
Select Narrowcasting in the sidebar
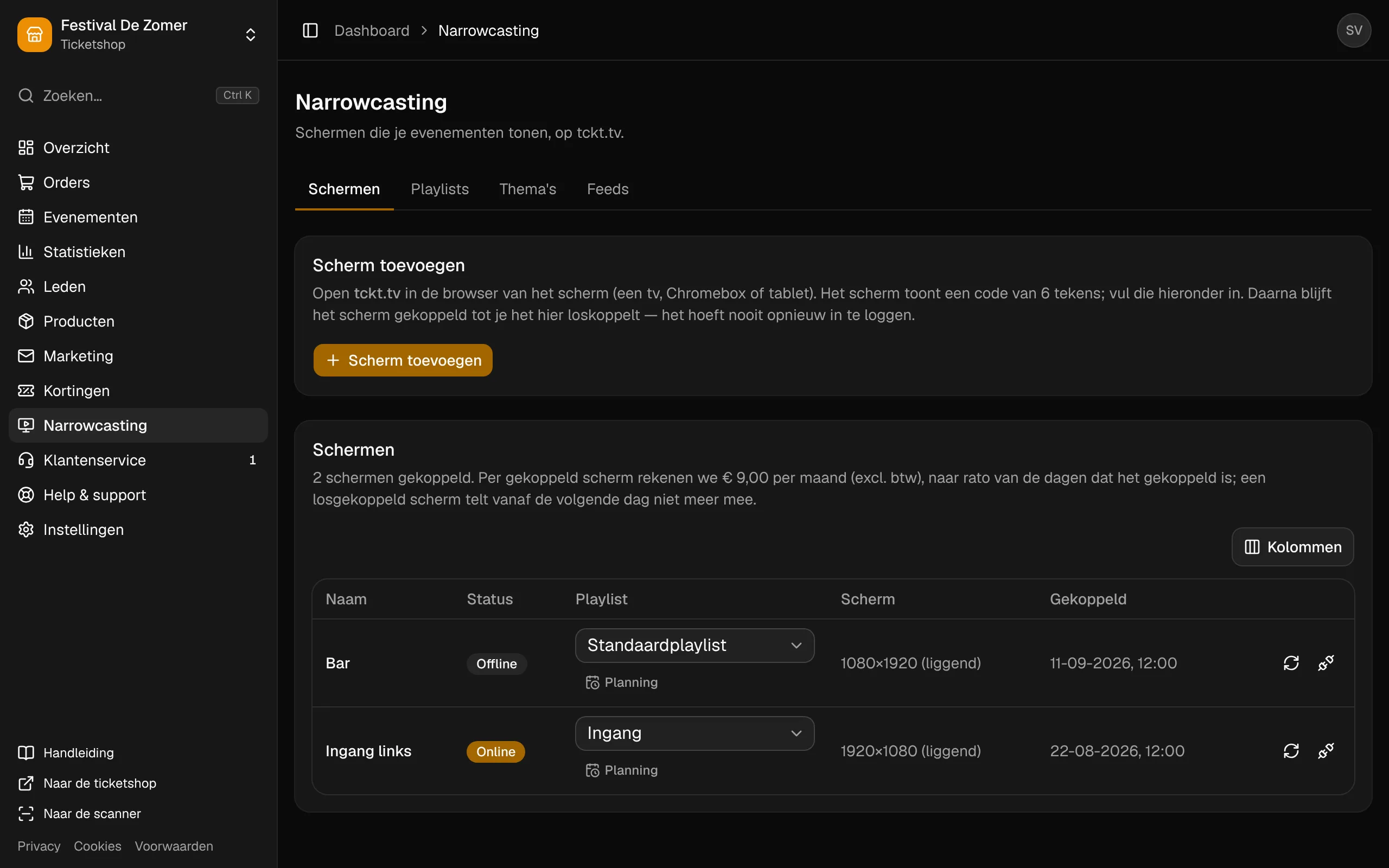(138, 425)
